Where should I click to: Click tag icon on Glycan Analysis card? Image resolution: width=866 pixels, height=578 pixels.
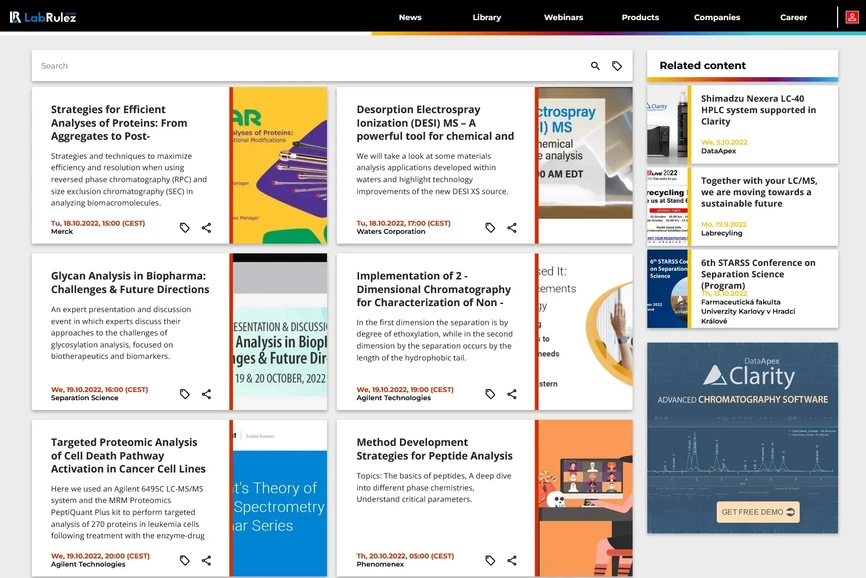pos(184,394)
